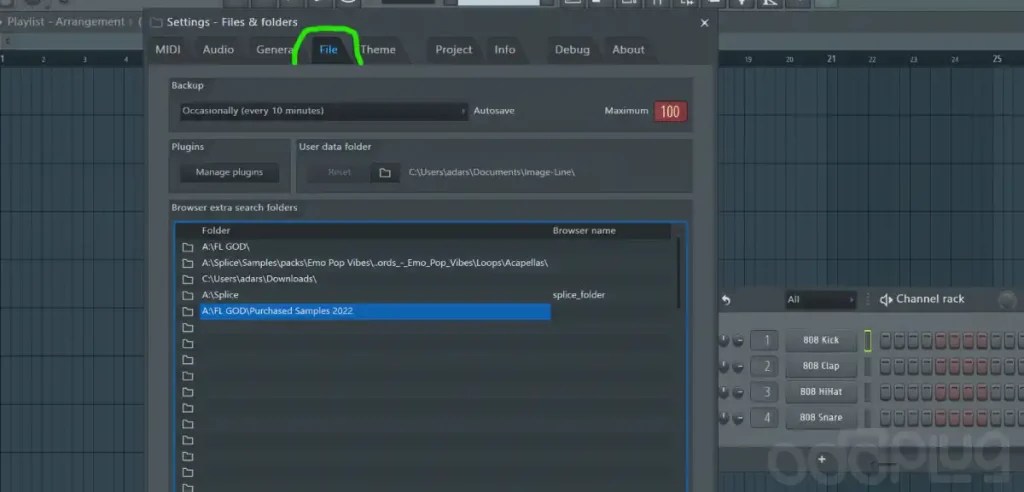Open the 808 Clap channel button
Viewport: 1024px width, 492px height.
[821, 366]
